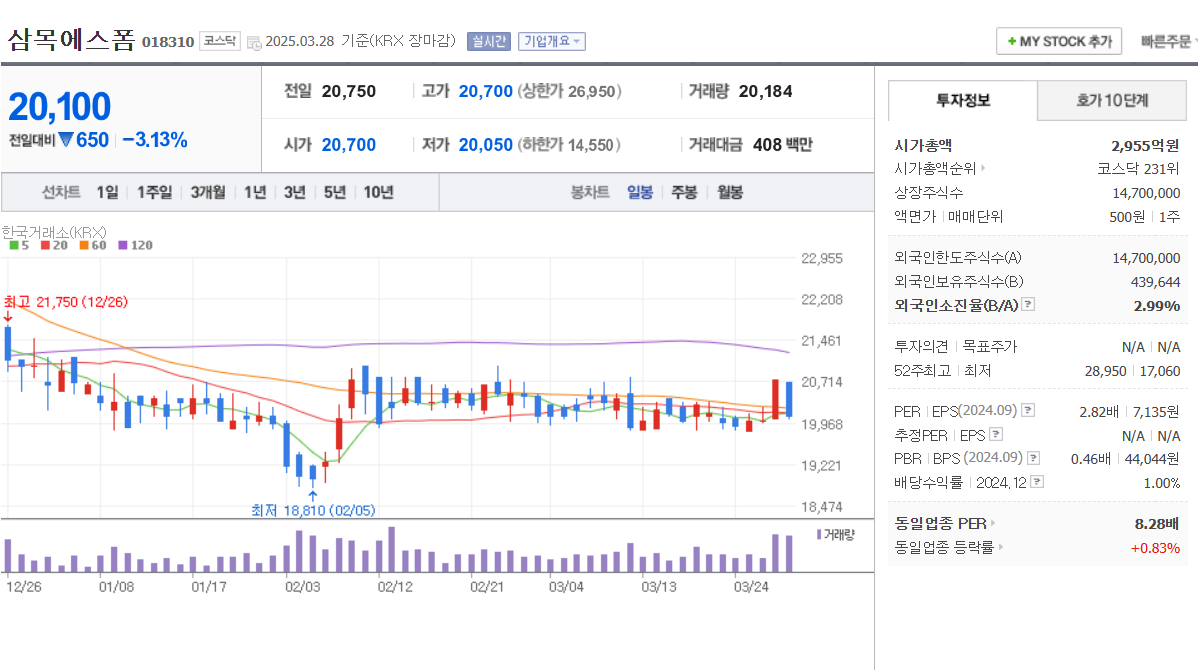Click the 03/24 date label on chart axis
1198x670 pixels.
click(751, 587)
